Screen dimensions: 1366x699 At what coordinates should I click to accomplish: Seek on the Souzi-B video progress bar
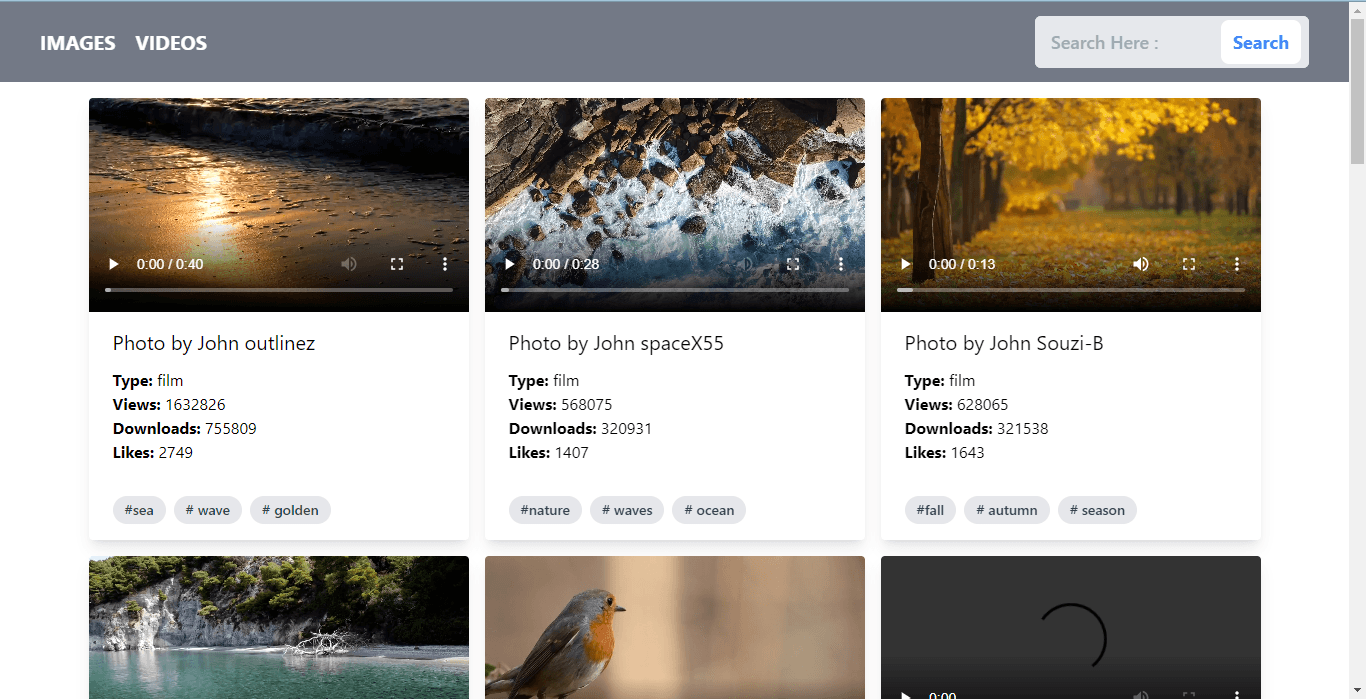1071,290
